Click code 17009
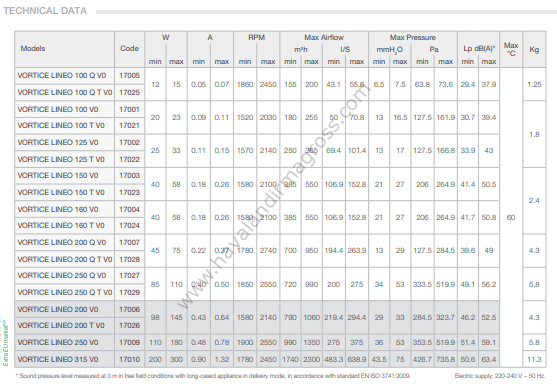Image resolution: width=557 pixels, height=386 pixels. 129,343
